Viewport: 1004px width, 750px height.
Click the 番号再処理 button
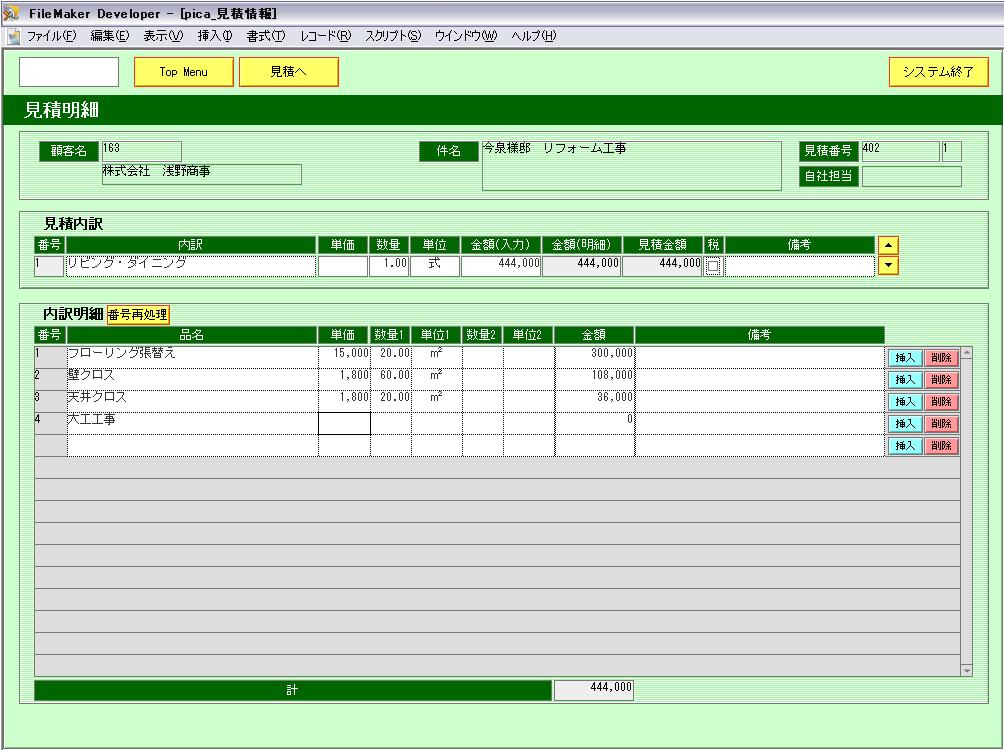[x=138, y=314]
